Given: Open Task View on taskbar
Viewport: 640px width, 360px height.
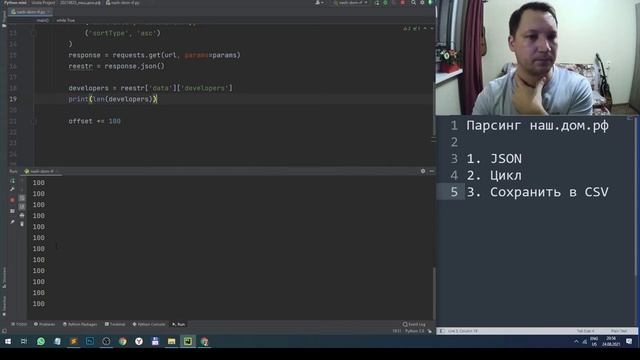Looking at the screenshot, I should [x=24, y=341].
